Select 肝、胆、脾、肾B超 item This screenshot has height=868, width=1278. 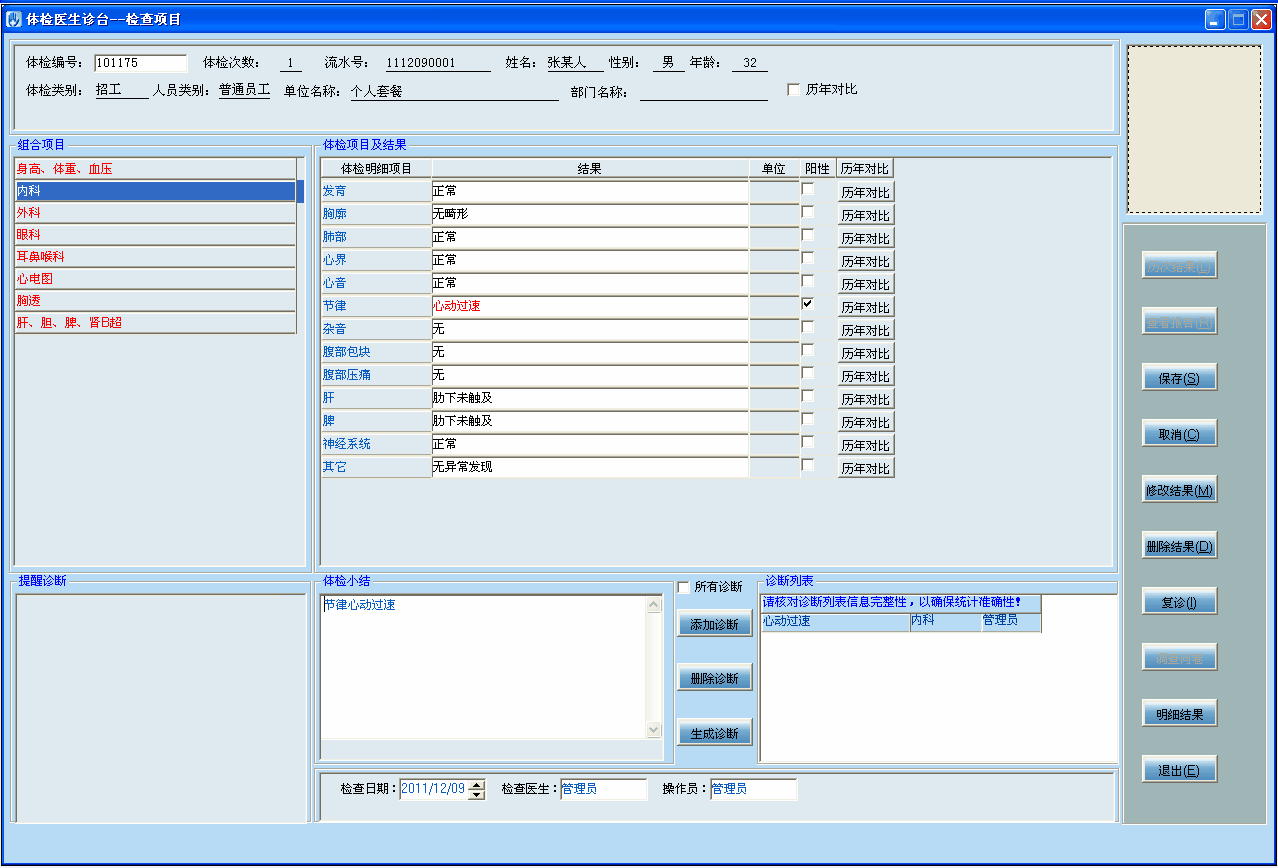[155, 323]
